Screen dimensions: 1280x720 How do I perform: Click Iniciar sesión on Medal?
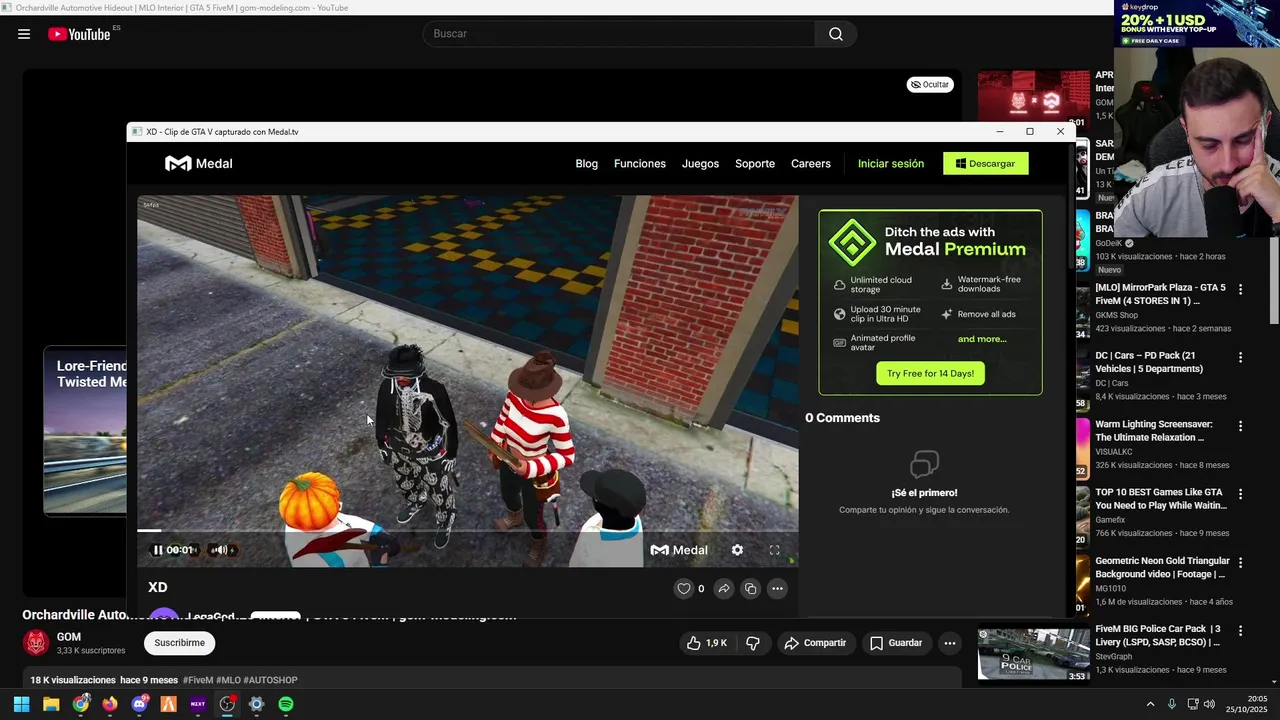tap(891, 164)
